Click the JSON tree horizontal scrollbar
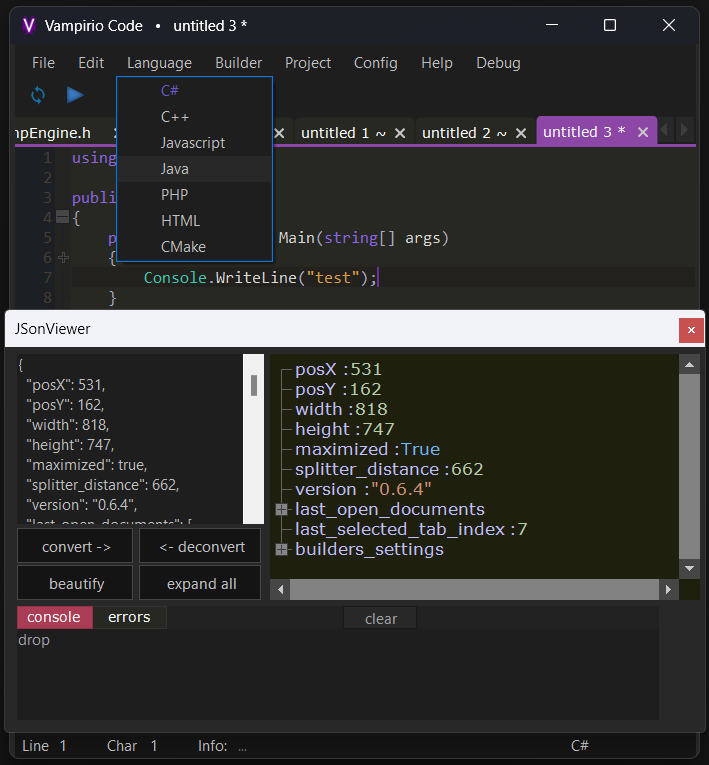The width and height of the screenshot is (709, 765). tap(475, 590)
